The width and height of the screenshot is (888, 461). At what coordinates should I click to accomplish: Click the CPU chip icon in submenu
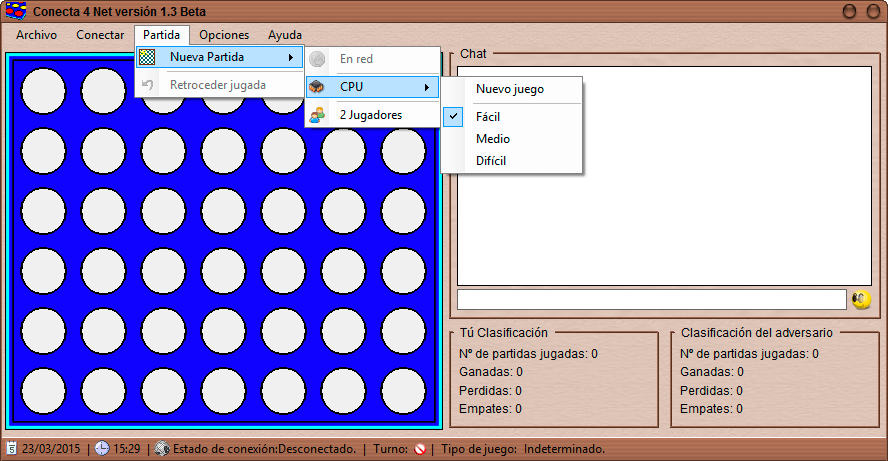pyautogui.click(x=317, y=87)
